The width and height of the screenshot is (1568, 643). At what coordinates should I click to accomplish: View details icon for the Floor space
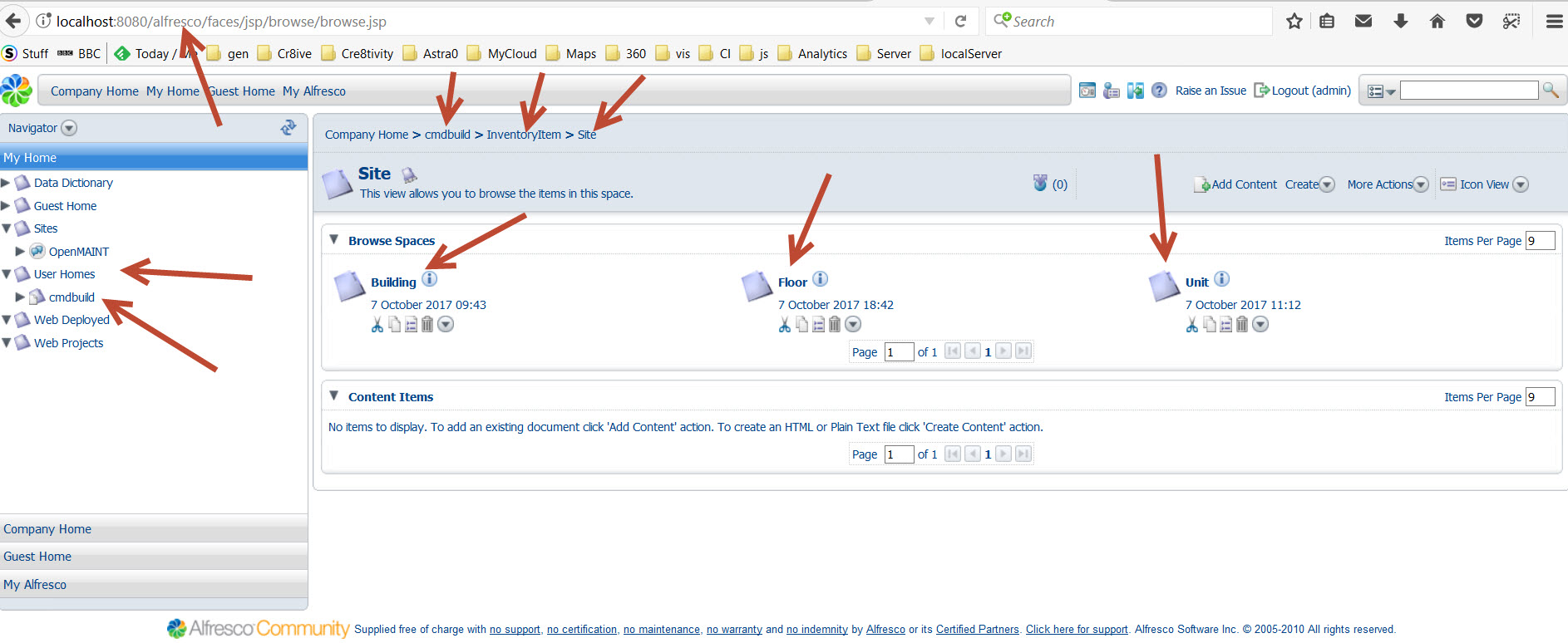[x=818, y=325]
